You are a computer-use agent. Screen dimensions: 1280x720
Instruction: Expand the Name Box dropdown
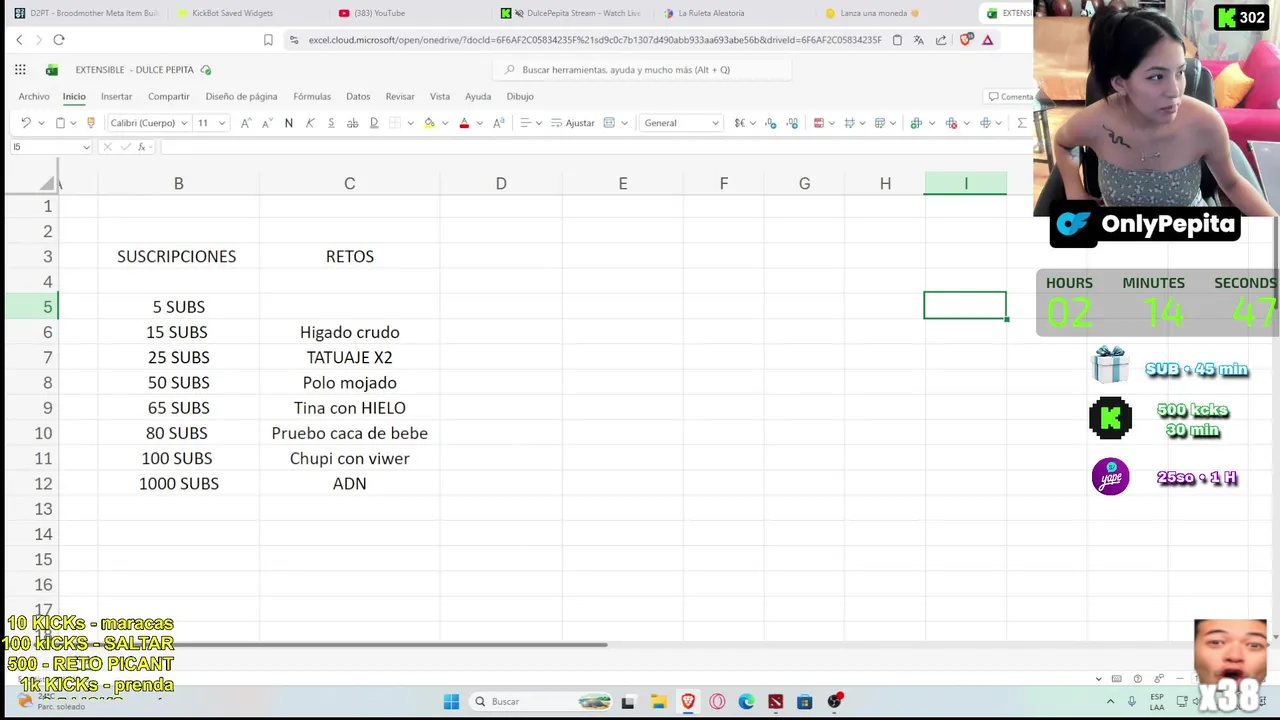86,147
